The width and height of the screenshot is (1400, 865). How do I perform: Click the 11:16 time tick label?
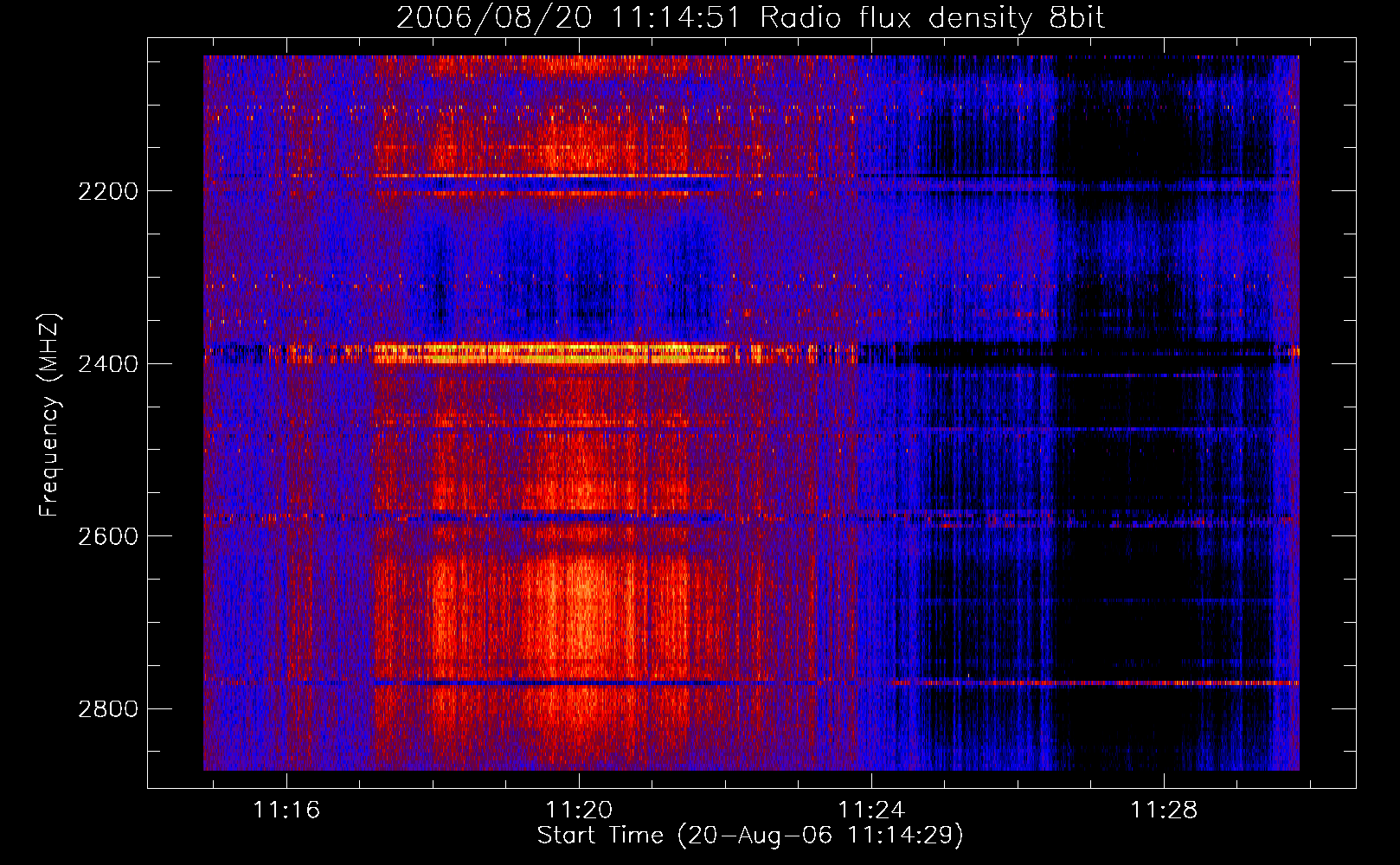coord(286,810)
